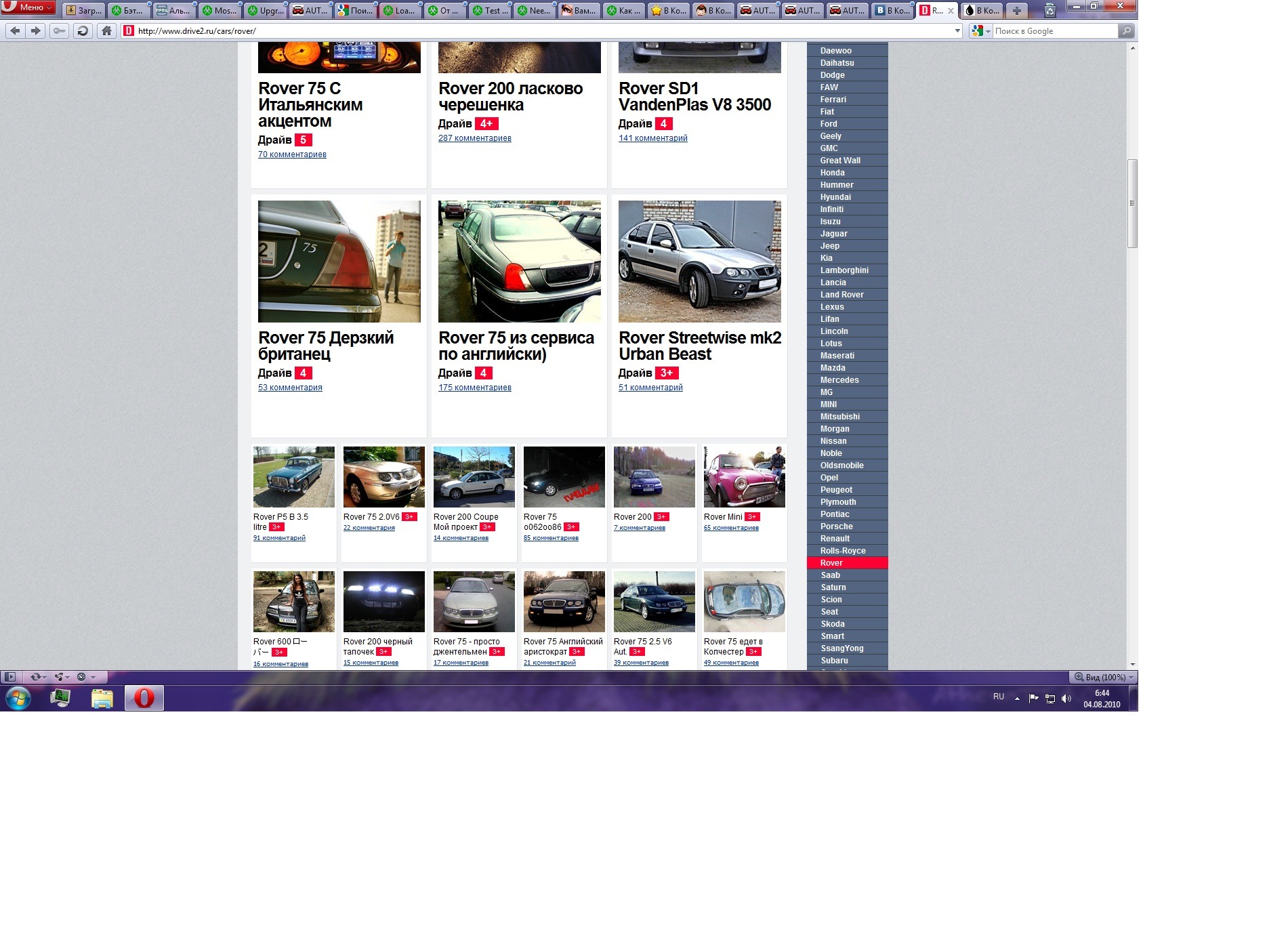Open Opera Link sync status icon

point(38,676)
